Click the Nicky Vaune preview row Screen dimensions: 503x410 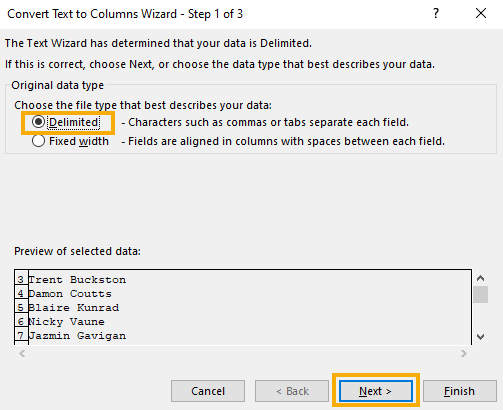coord(243,321)
